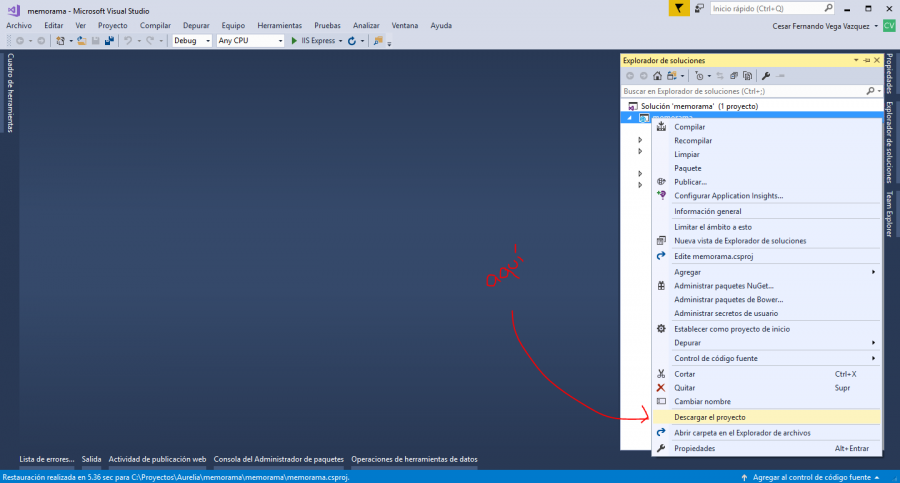Select Configurar Application Insights...
Screen dimensions: 900x483
coord(766,196)
